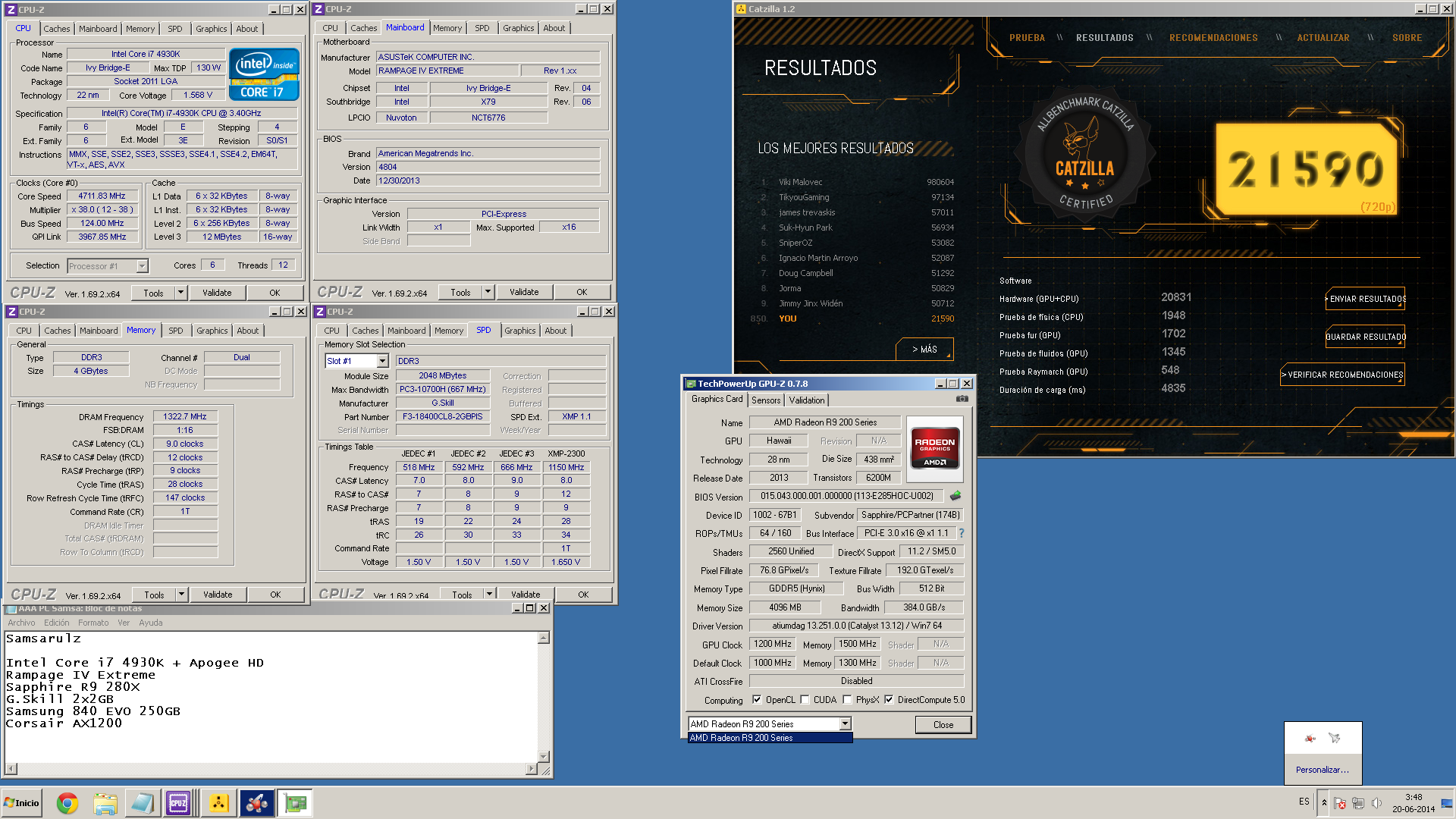This screenshot has width=1456, height=819.
Task: Open Tools dropdown arrow in CPU-Z SPD window
Action: click(x=489, y=594)
